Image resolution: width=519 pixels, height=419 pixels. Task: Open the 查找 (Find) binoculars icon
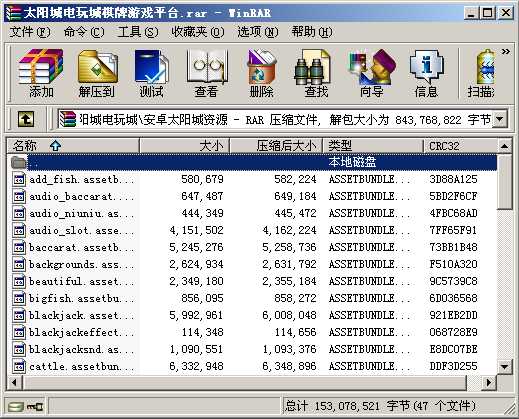coord(316,73)
